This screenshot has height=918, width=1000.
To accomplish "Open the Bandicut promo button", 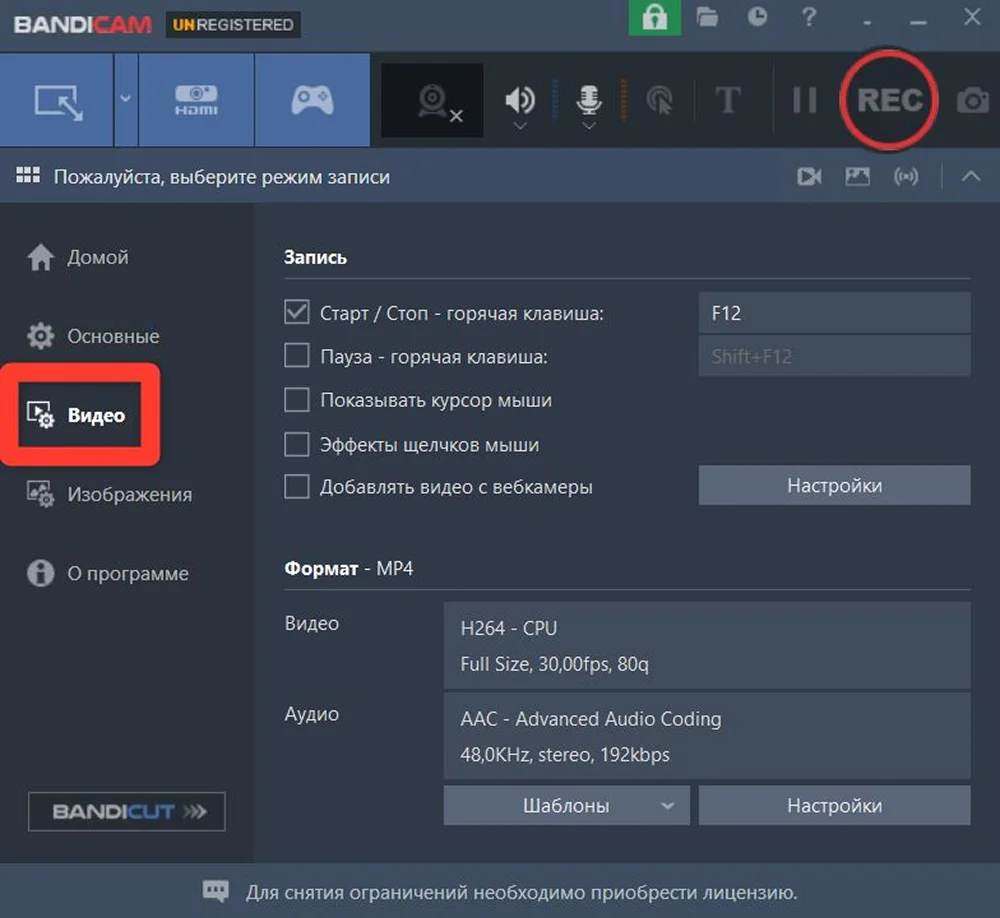I will tap(127, 812).
